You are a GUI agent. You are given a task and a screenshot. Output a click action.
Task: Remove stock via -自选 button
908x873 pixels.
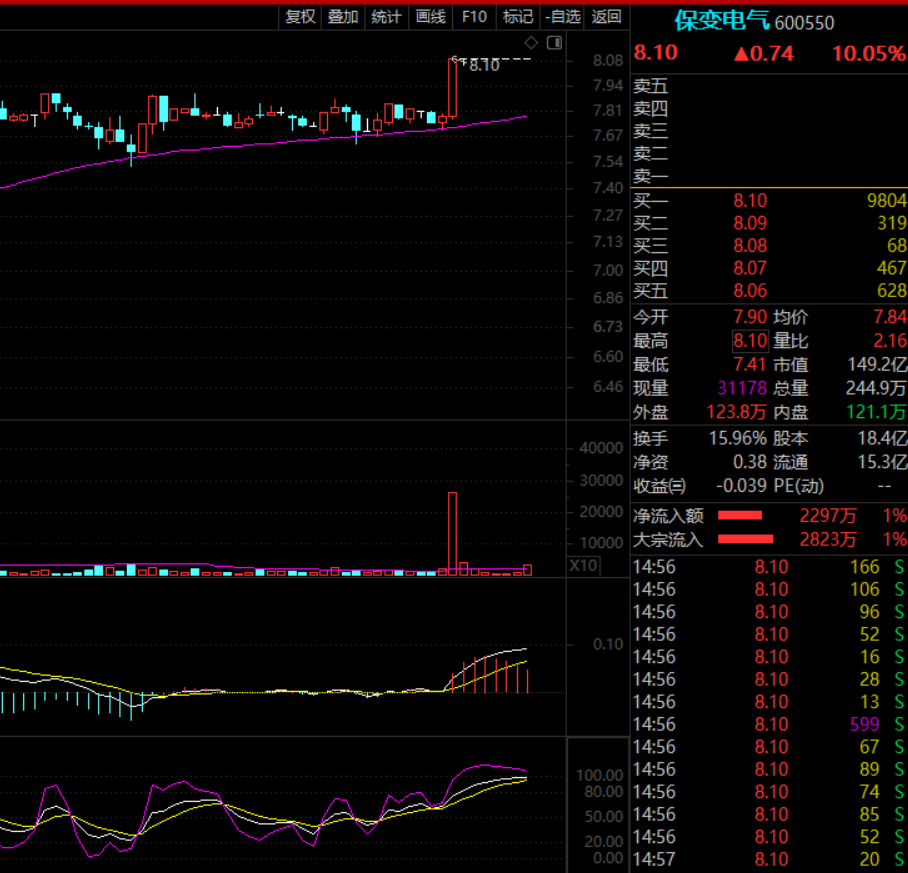[562, 17]
